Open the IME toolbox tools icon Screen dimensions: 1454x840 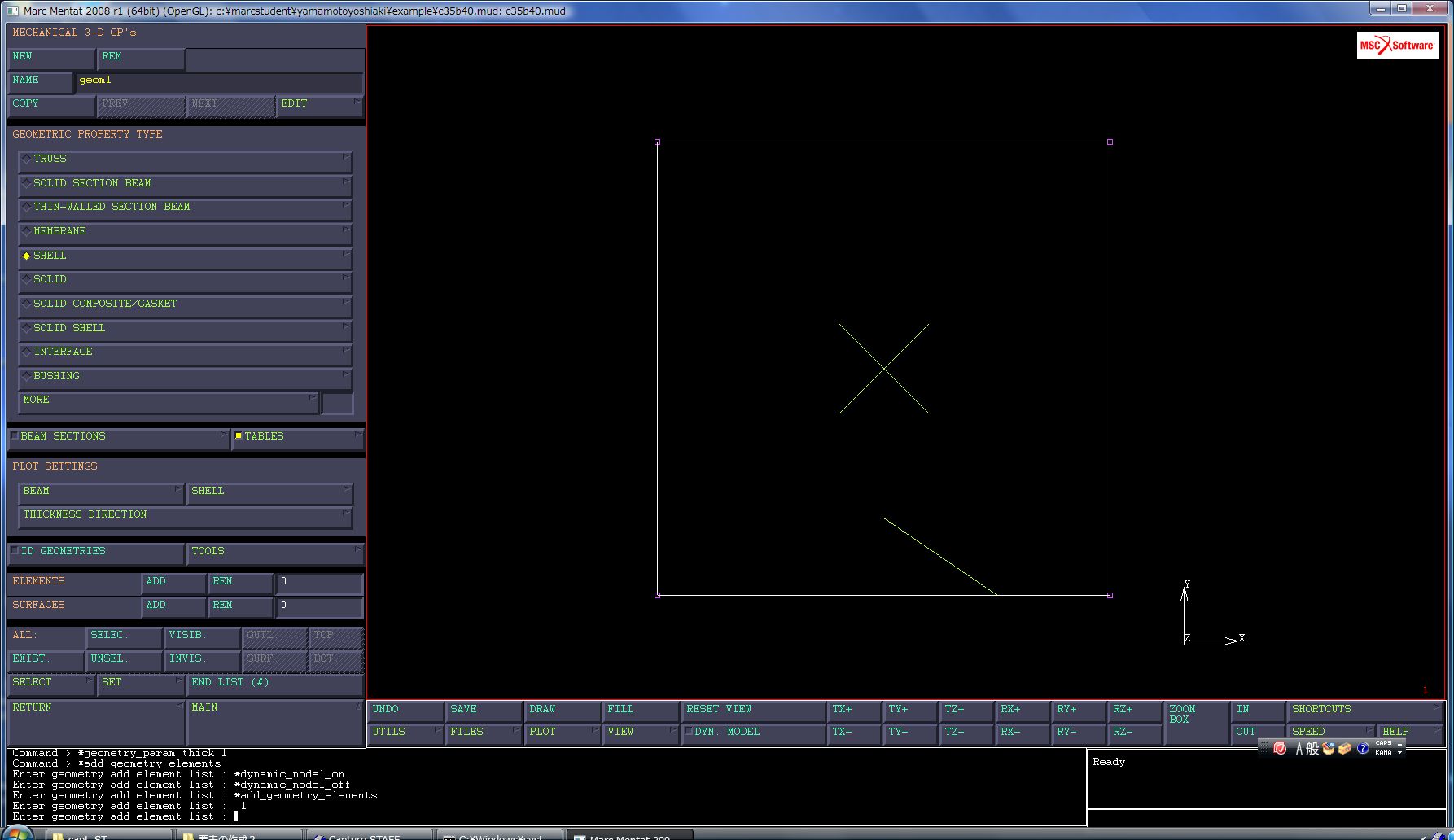[x=1345, y=748]
